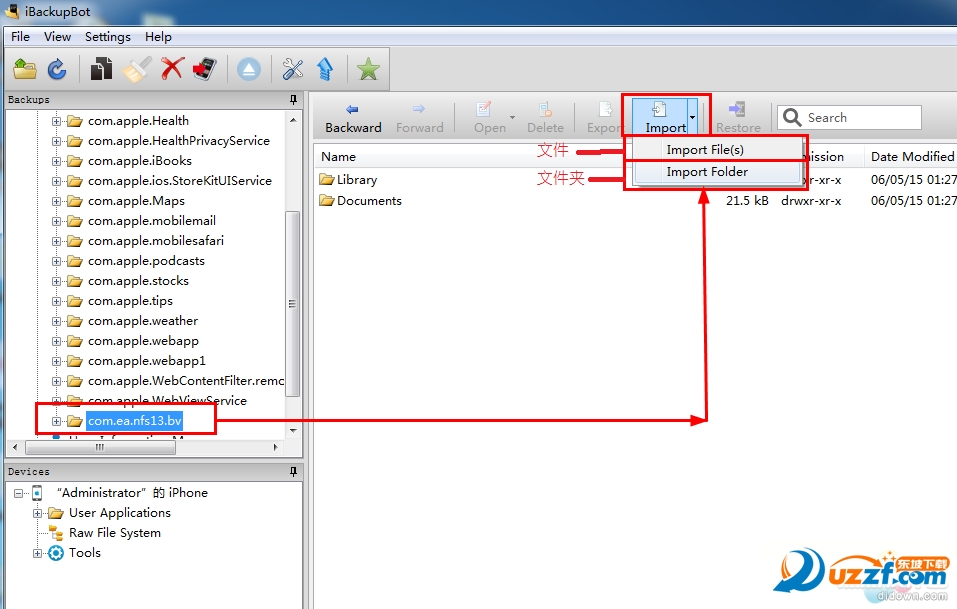Image resolution: width=957 pixels, height=609 pixels.
Task: Click the Restore toolbar button
Action: coord(738,118)
